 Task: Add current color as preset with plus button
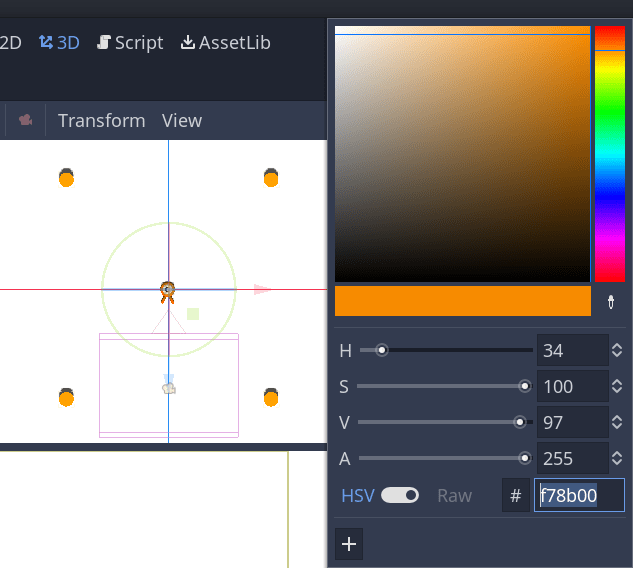click(349, 543)
